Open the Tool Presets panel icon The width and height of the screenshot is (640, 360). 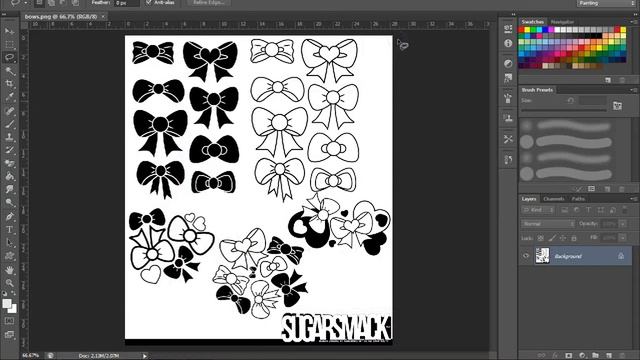(x=508, y=139)
